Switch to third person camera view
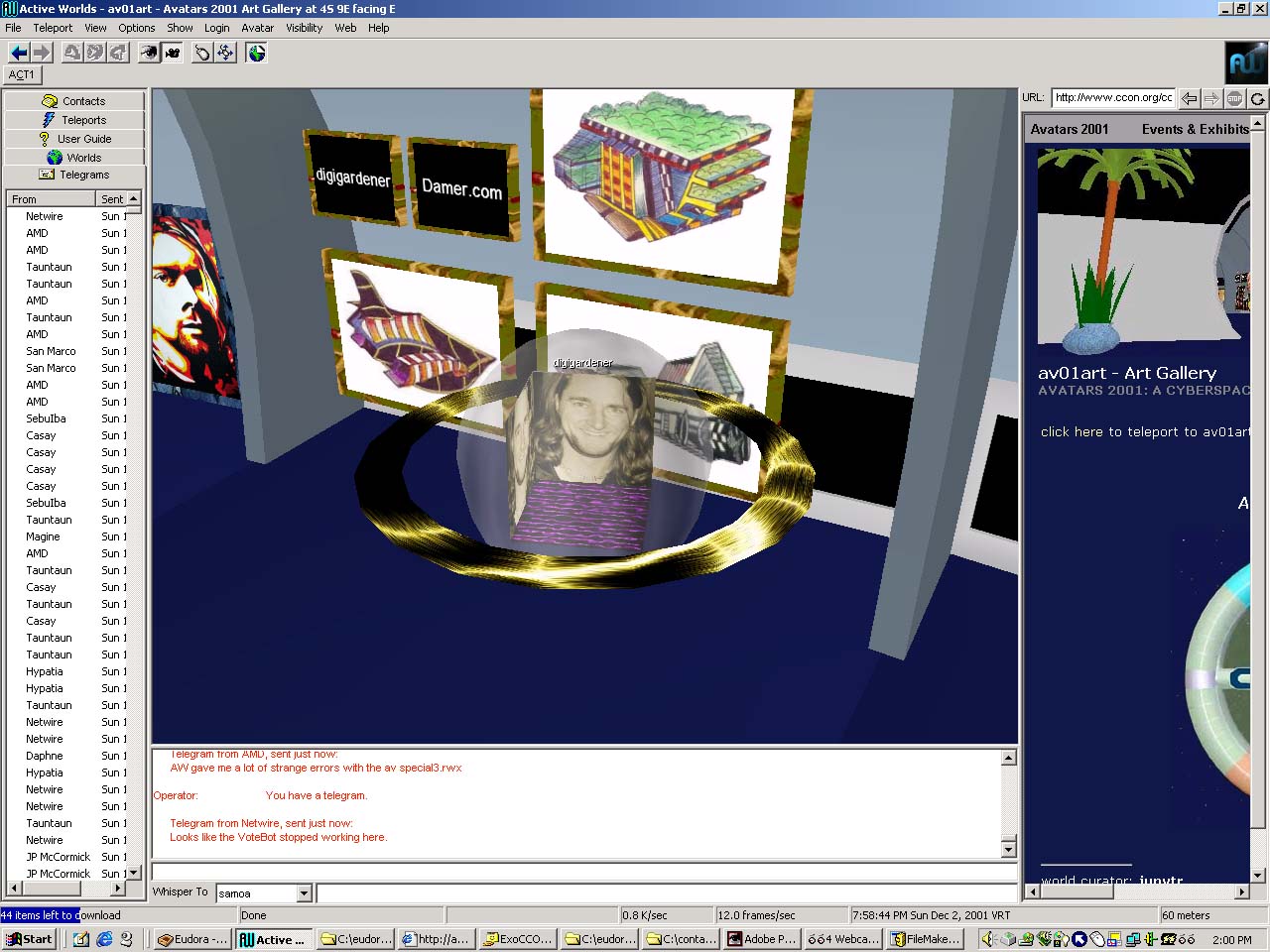The image size is (1270, 952). 173,53
